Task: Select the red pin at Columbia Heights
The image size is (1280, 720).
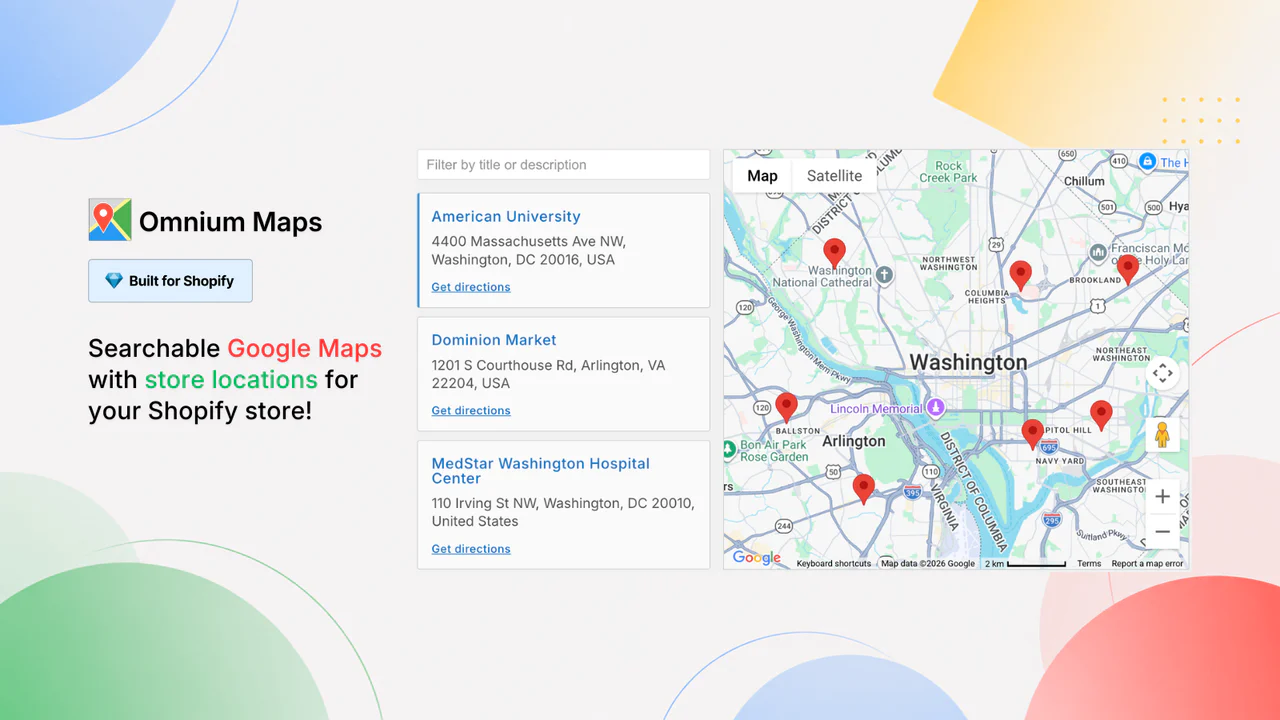Action: (1020, 276)
